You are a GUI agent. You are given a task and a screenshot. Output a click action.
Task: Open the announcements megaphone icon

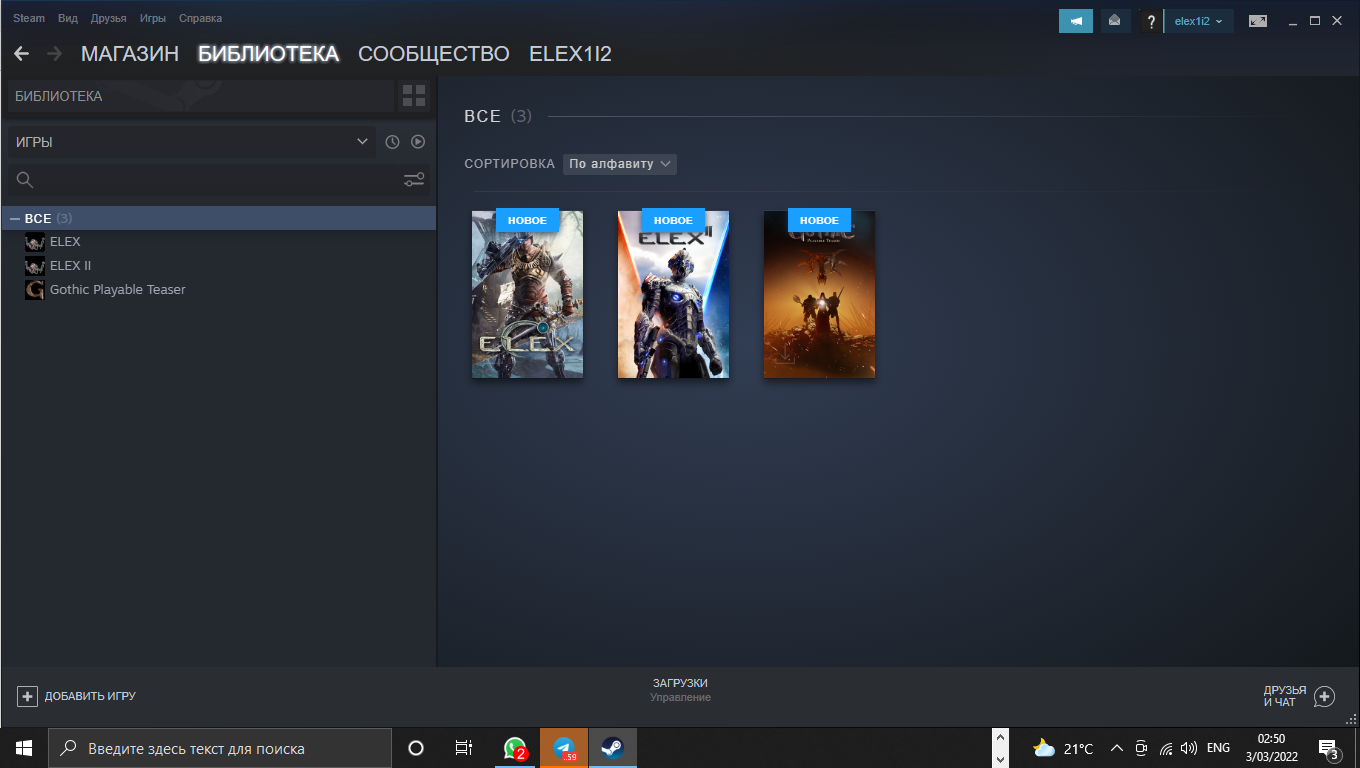tap(1076, 21)
